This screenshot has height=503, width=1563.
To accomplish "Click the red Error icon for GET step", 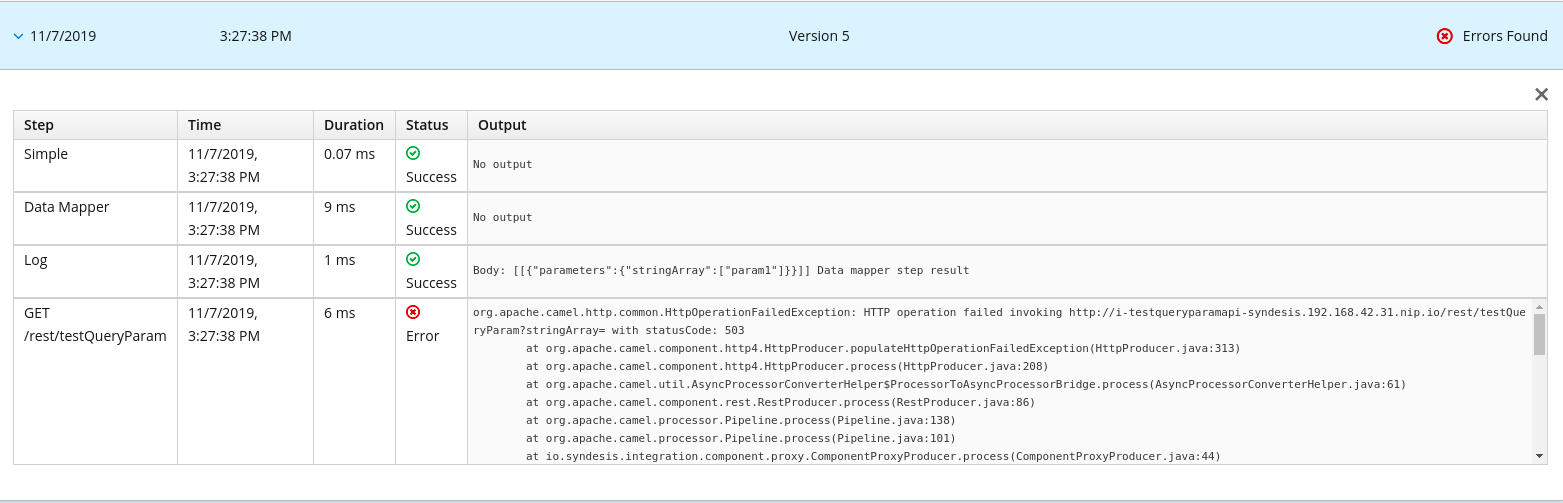I will pos(413,312).
